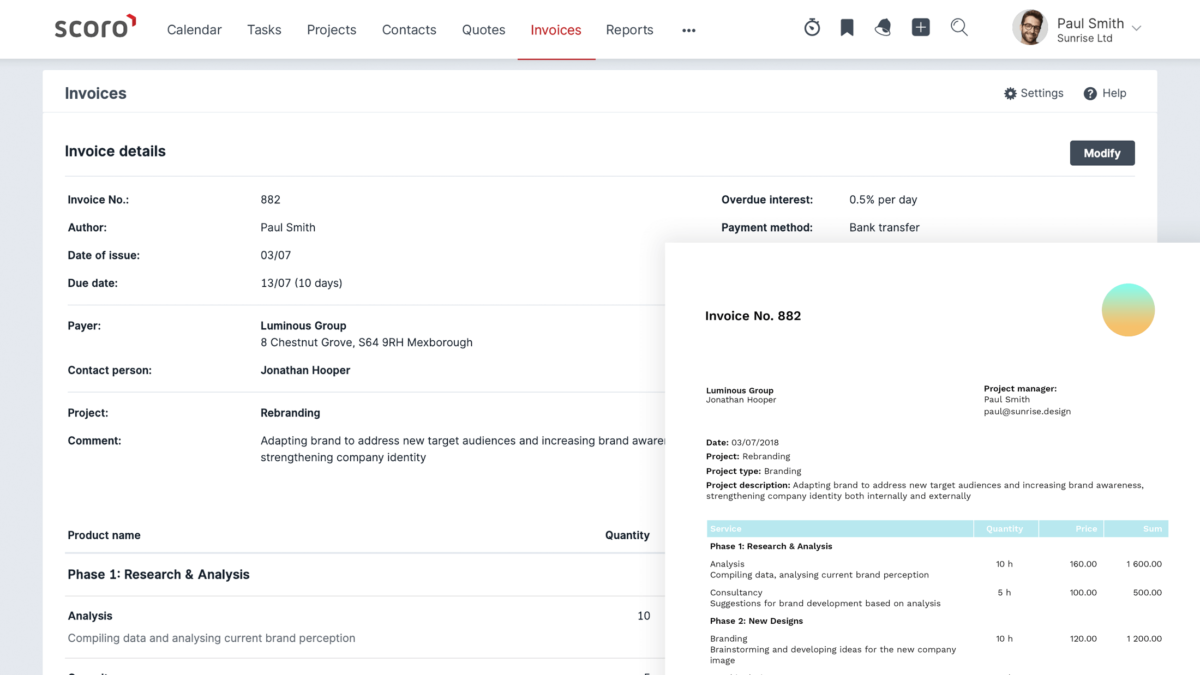This screenshot has width=1200, height=675.
Task: Click the Phase 1: Research & Analysis row
Action: pyautogui.click(x=158, y=574)
